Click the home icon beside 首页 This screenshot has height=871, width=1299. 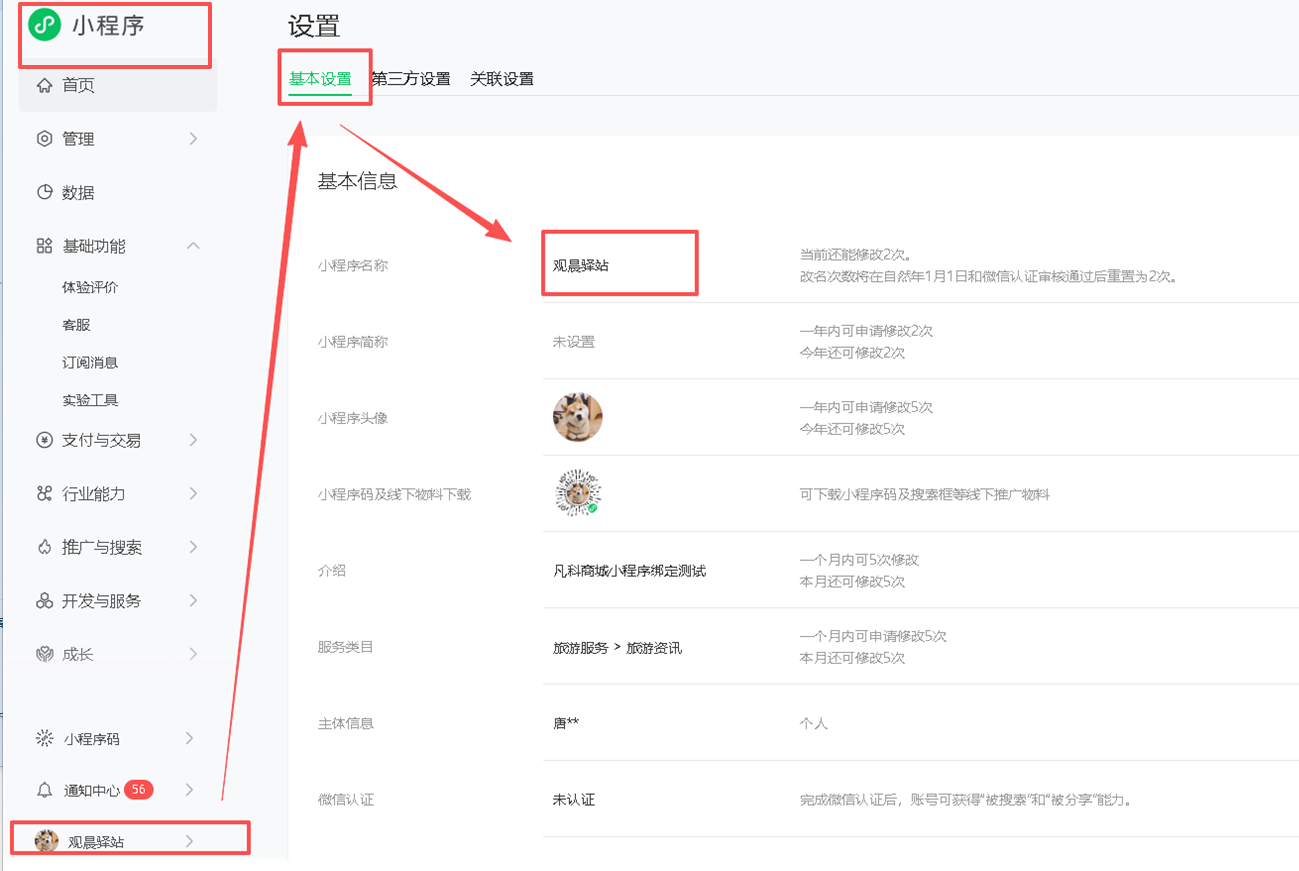pyautogui.click(x=44, y=86)
